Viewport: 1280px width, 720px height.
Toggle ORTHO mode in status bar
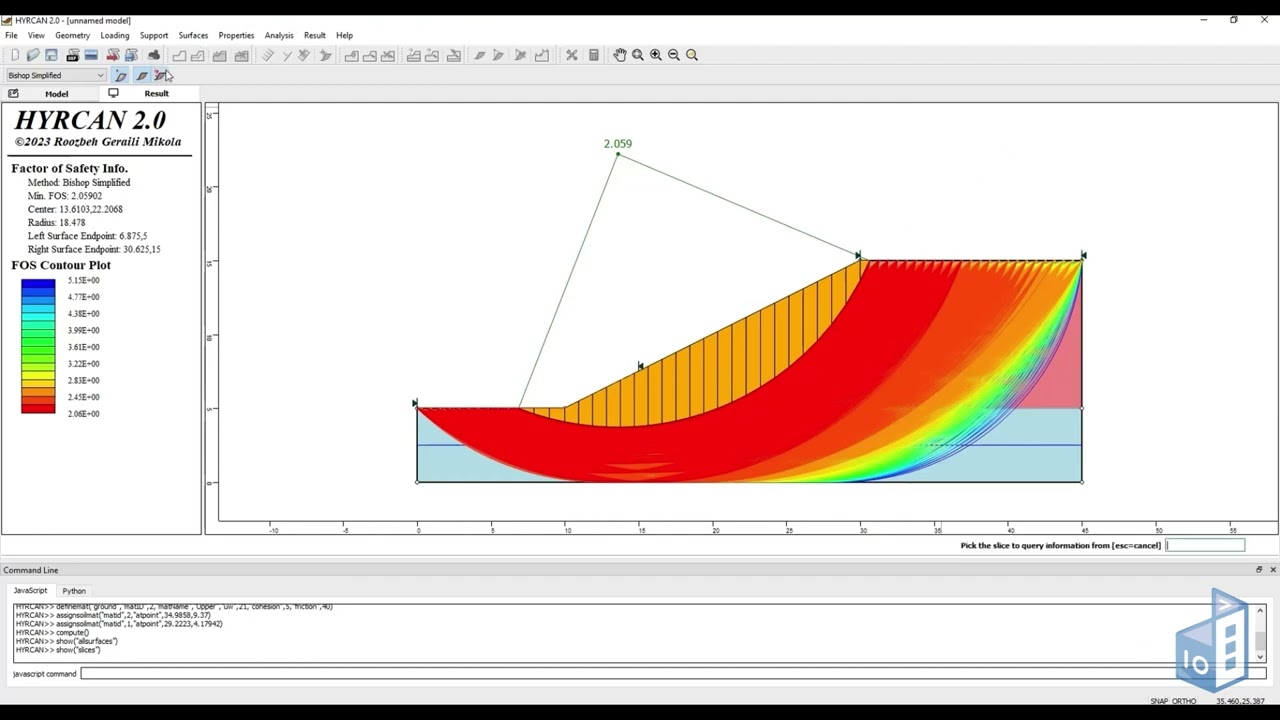1184,701
